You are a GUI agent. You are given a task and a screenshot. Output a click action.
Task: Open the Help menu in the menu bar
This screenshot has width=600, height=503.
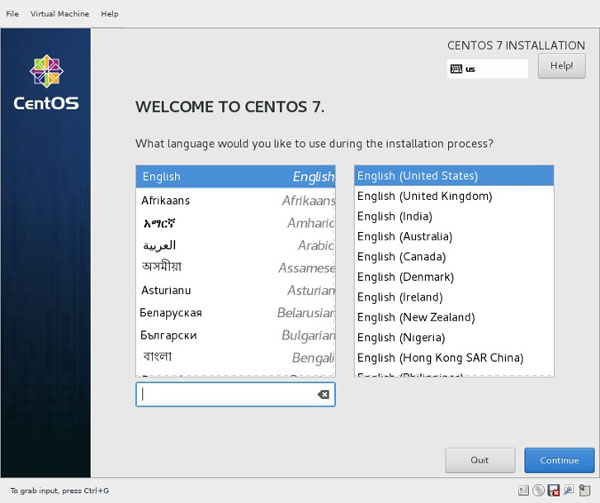tap(109, 14)
